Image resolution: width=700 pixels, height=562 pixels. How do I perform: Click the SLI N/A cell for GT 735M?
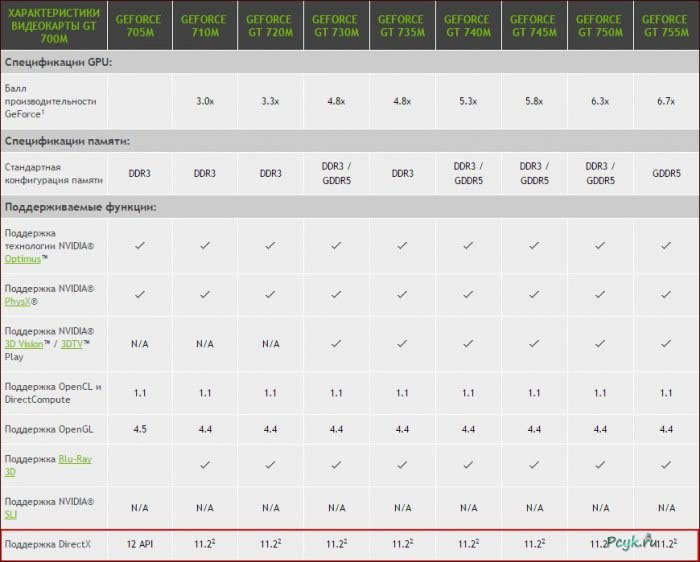402,508
